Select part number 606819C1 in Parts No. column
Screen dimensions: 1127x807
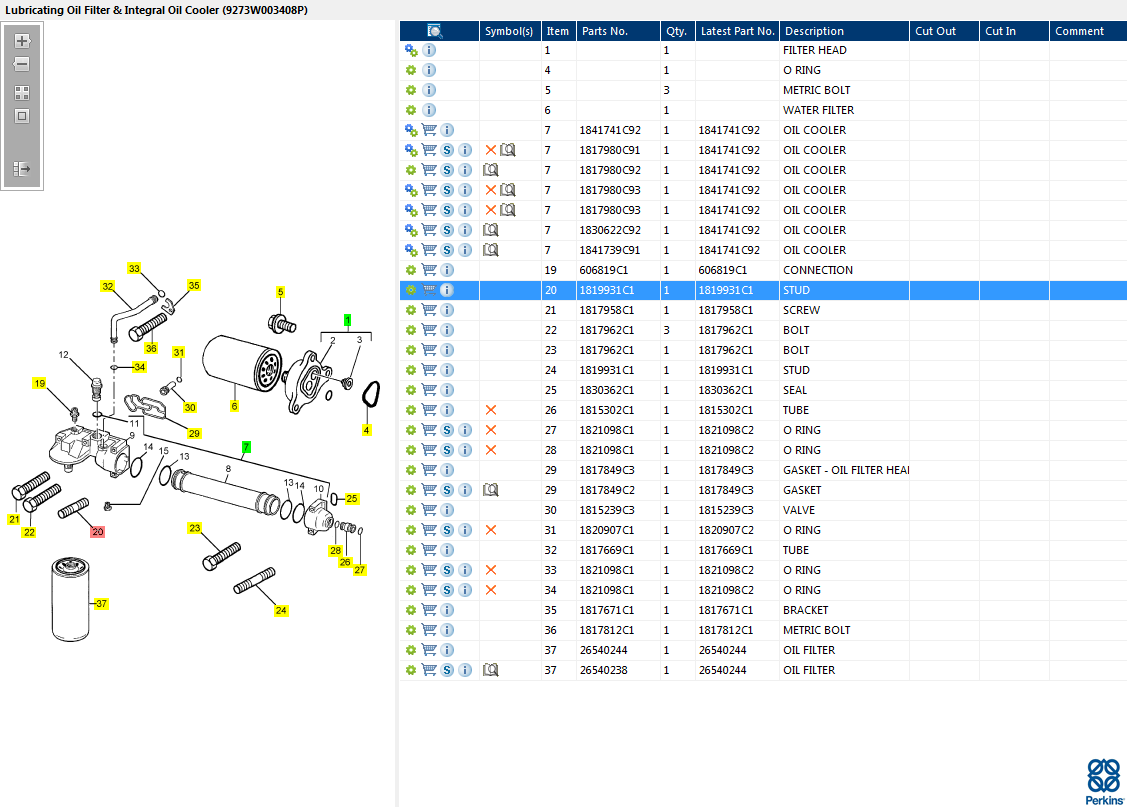coord(604,270)
